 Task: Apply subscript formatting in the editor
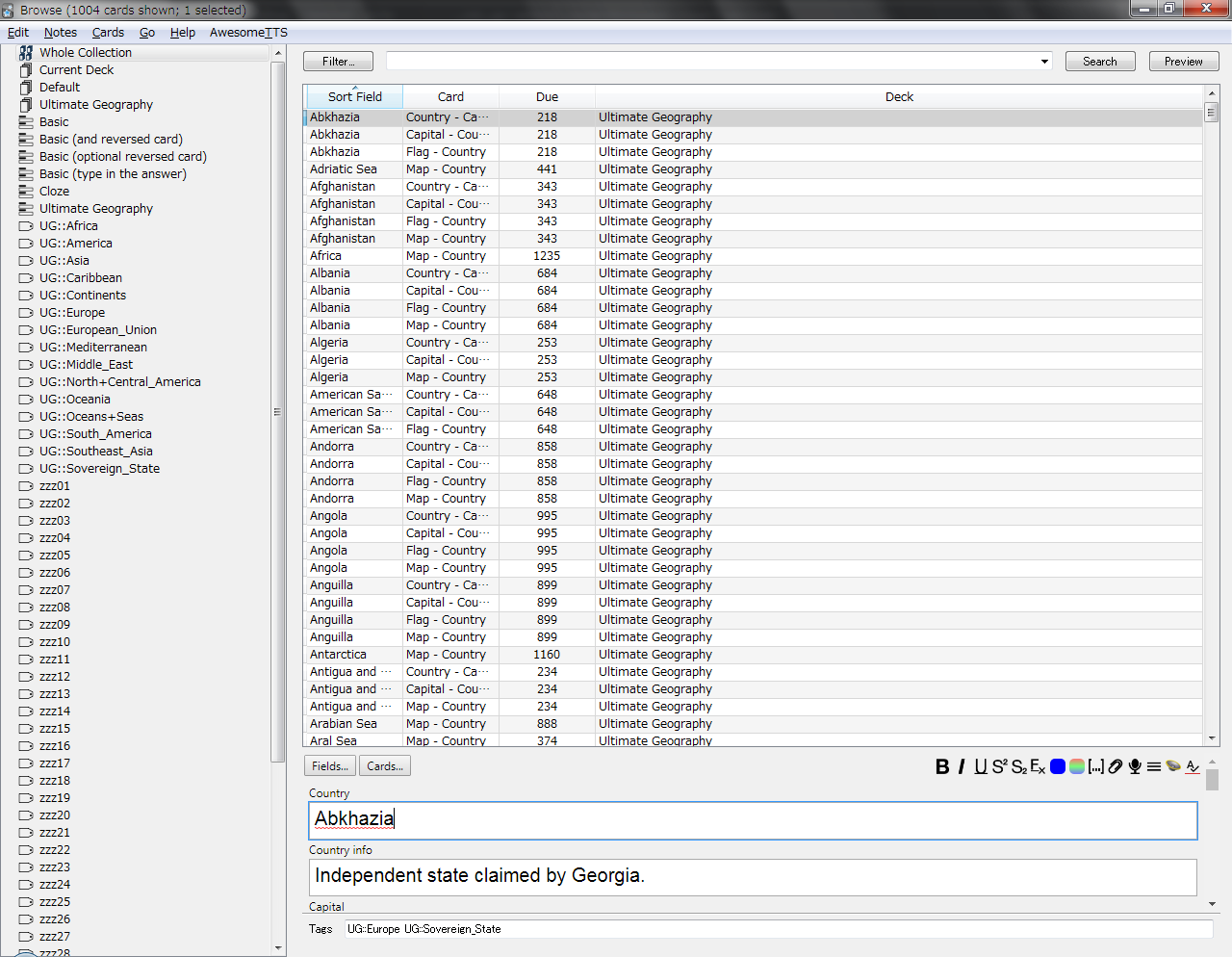pos(1018,766)
